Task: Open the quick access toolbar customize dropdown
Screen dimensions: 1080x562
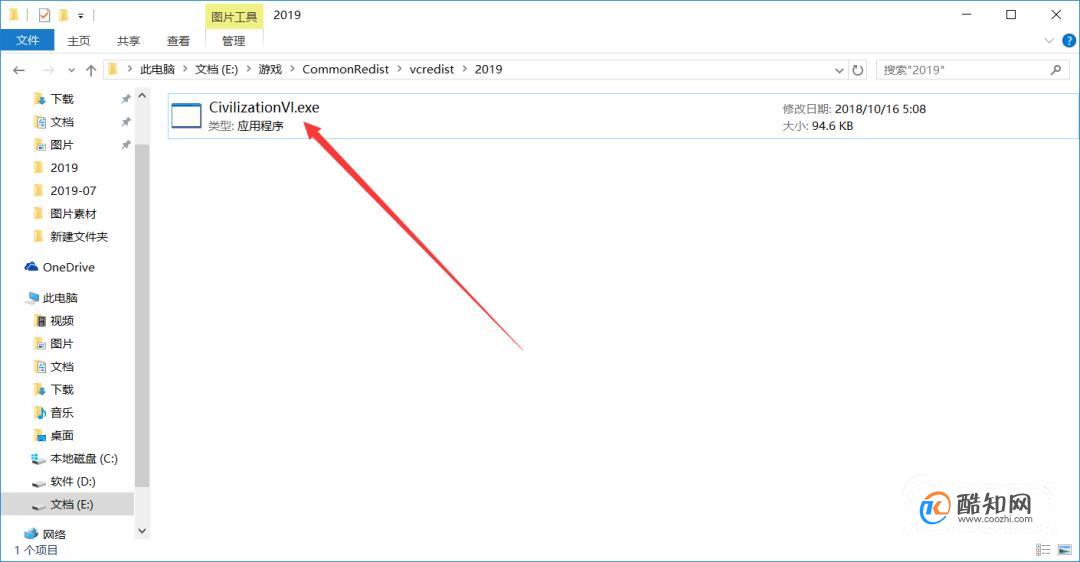Action: point(81,15)
